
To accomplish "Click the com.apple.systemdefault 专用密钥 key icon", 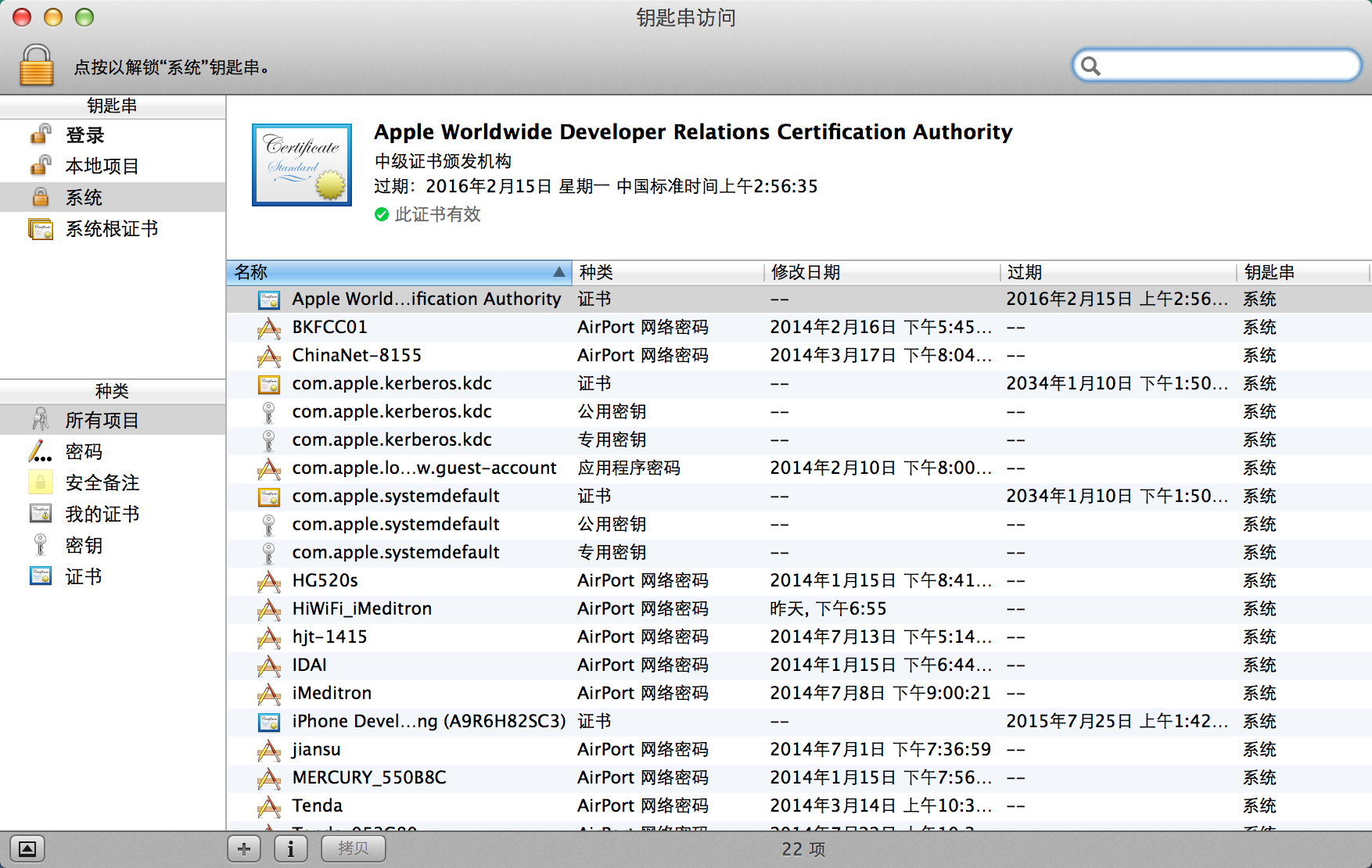I will click(x=269, y=553).
